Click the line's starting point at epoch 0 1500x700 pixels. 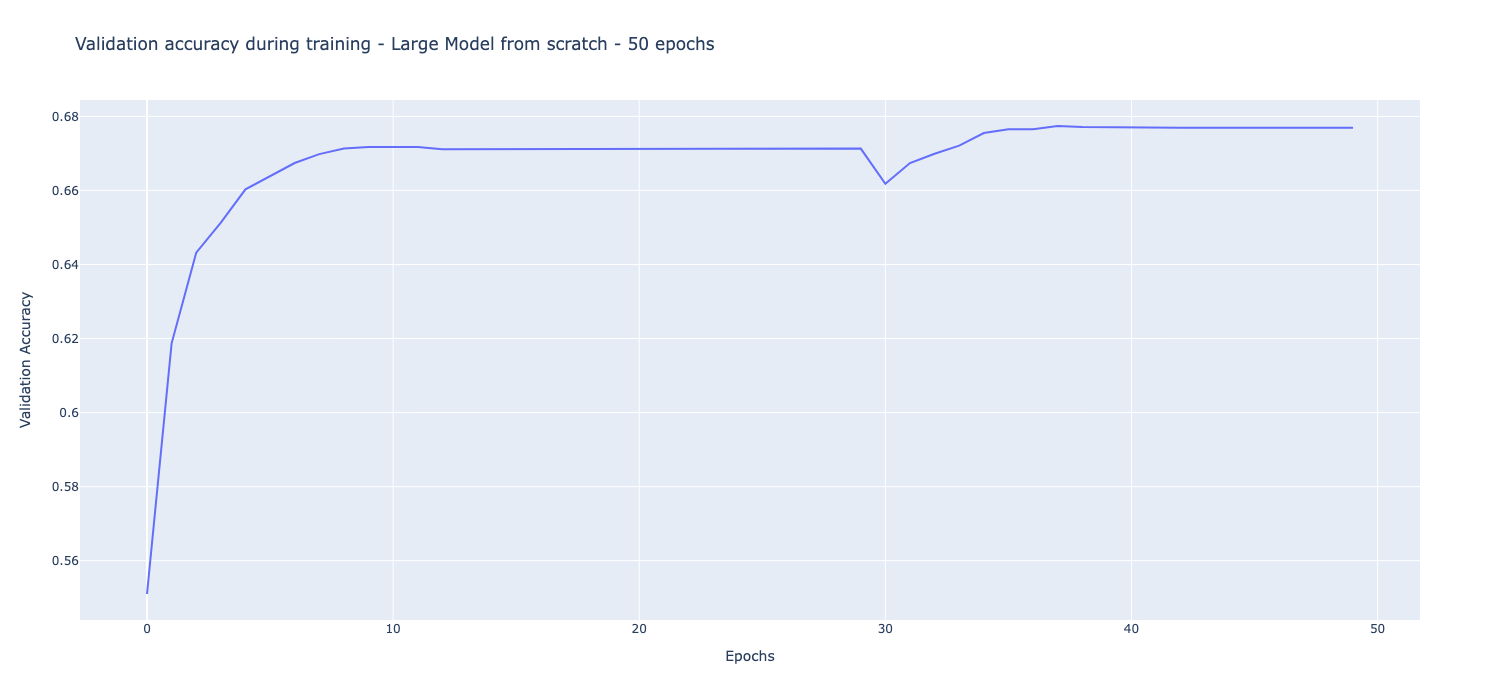[147, 593]
